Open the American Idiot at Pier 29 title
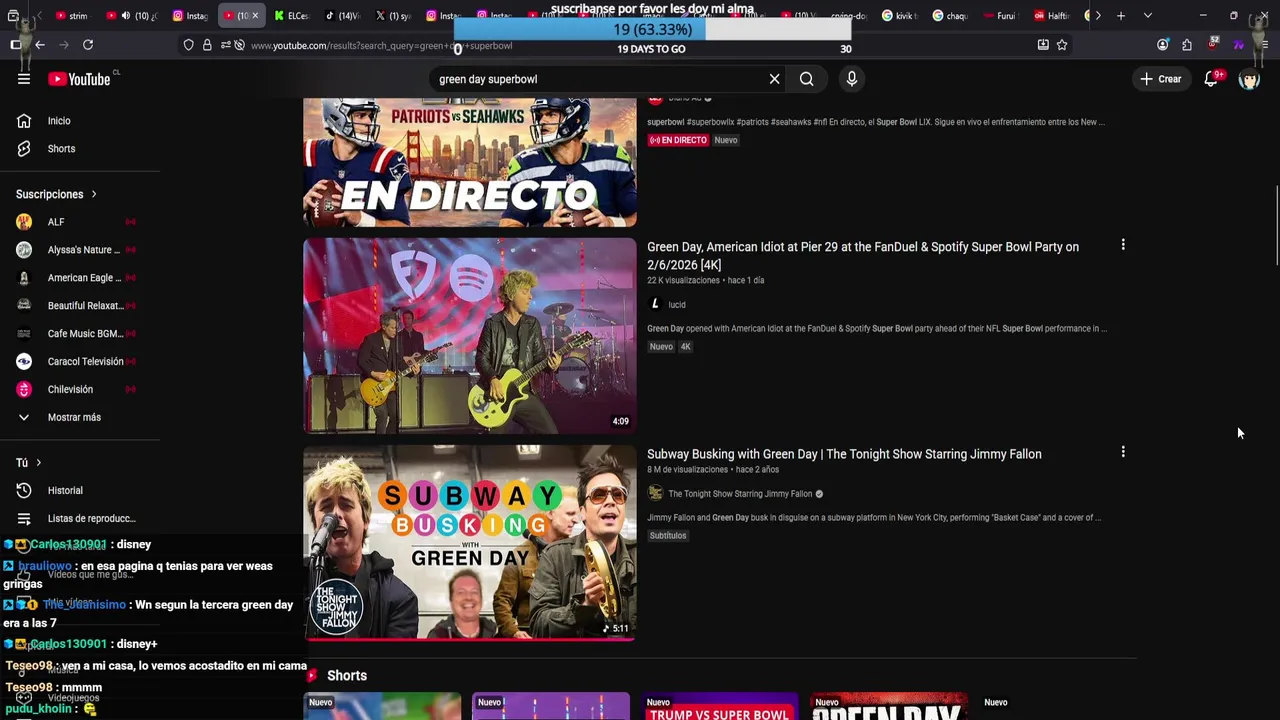The width and height of the screenshot is (1280, 720). point(863,256)
